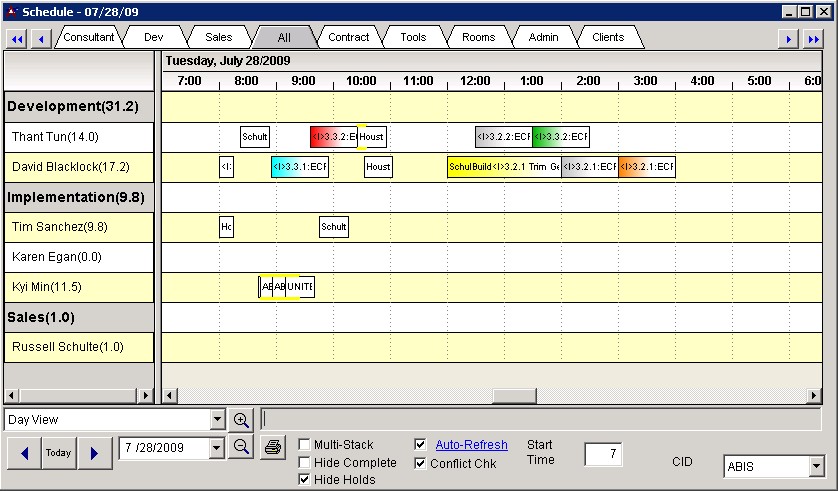Select the Rooms tab

click(x=478, y=37)
